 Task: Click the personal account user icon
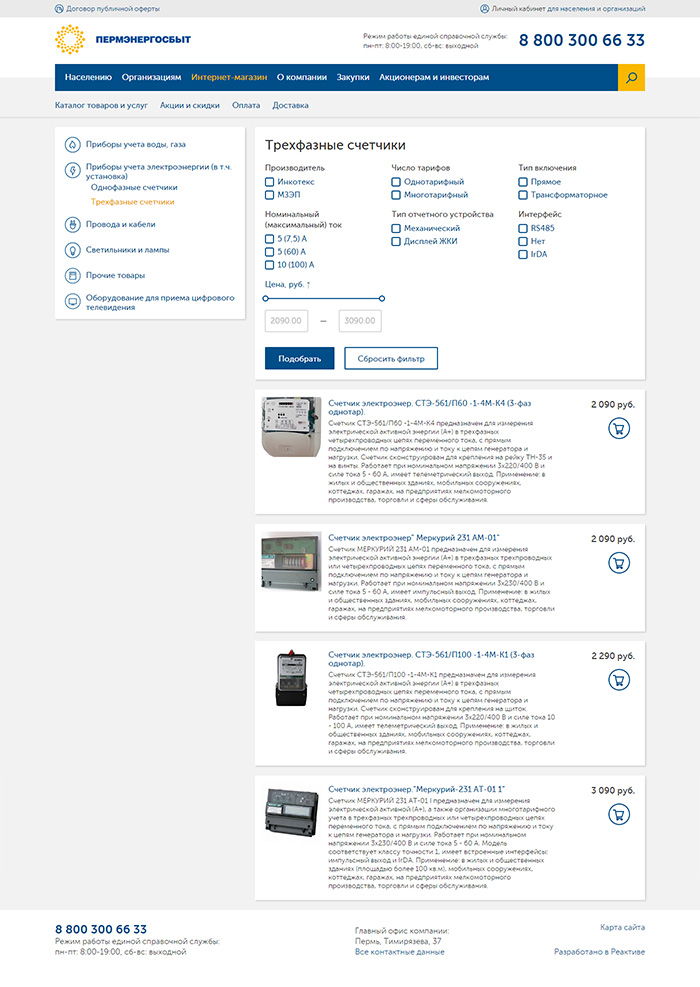[x=484, y=8]
